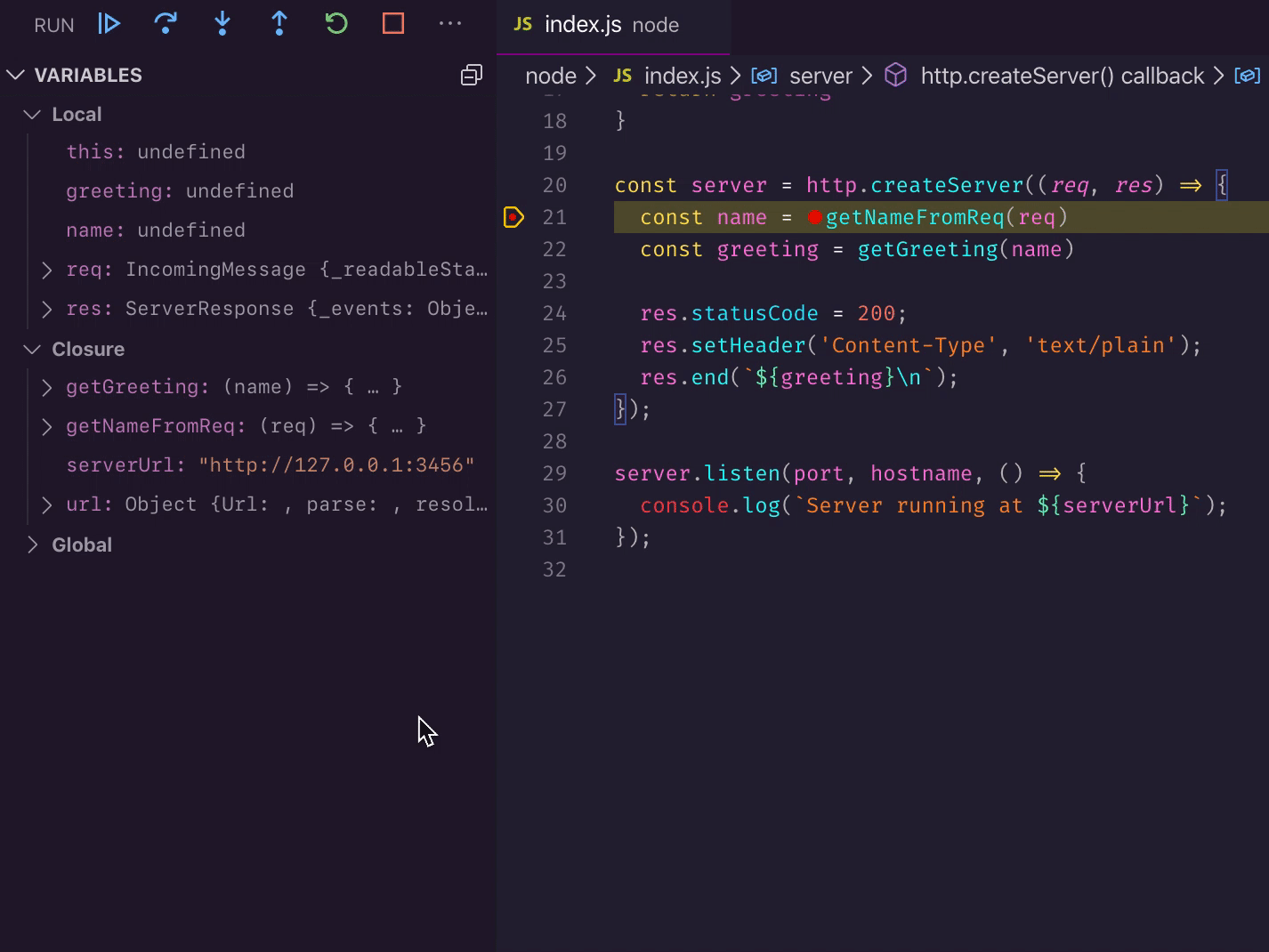Click line number 24 in the gutter
Screen dimensions: 1269x952
[554, 313]
